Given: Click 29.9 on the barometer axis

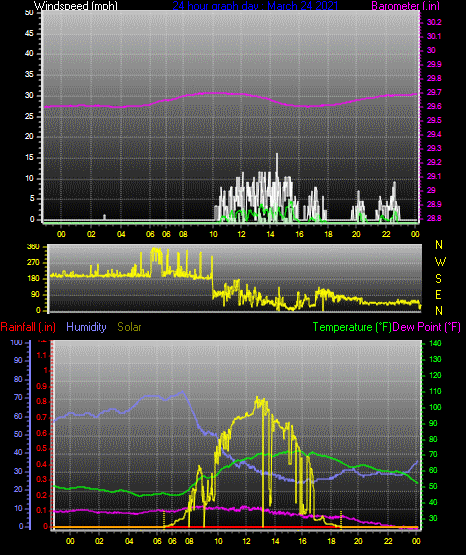Looking at the screenshot, I should point(434,64).
